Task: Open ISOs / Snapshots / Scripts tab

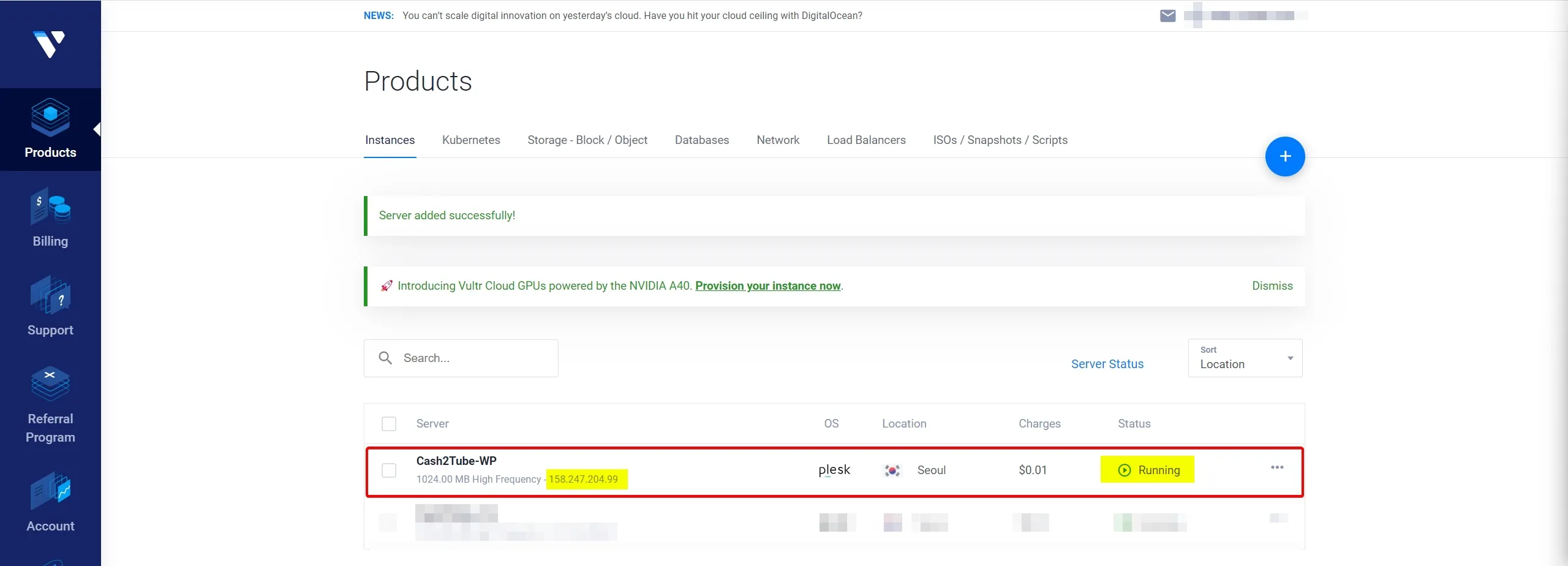Action: pos(1000,140)
